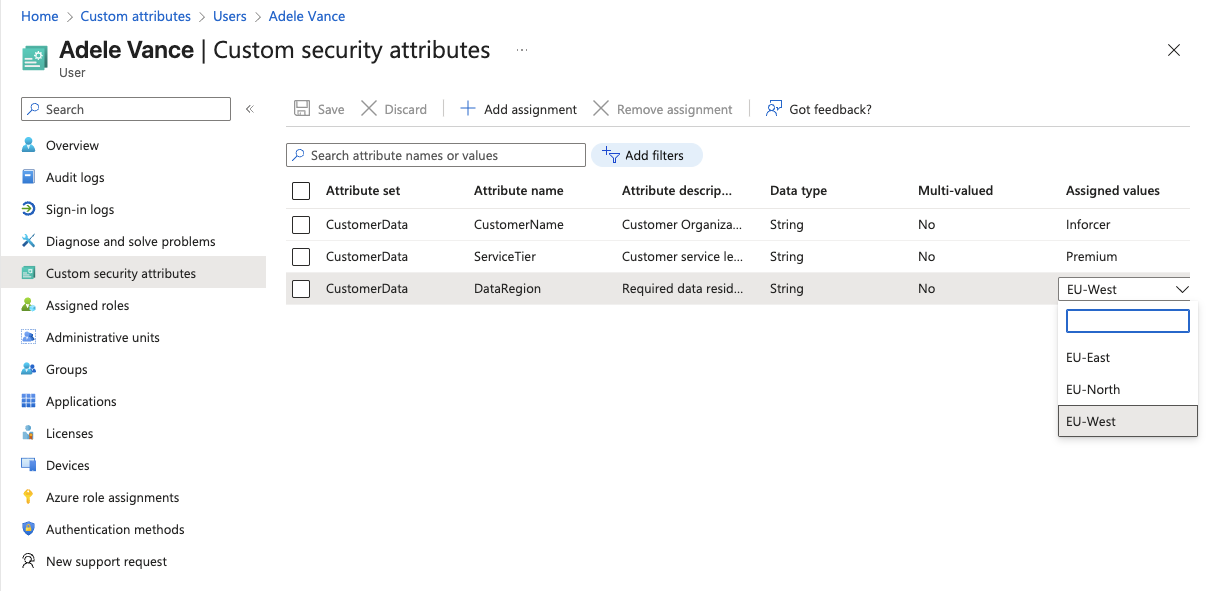Click the Add filters button
This screenshot has height=591, width=1208.
point(646,155)
